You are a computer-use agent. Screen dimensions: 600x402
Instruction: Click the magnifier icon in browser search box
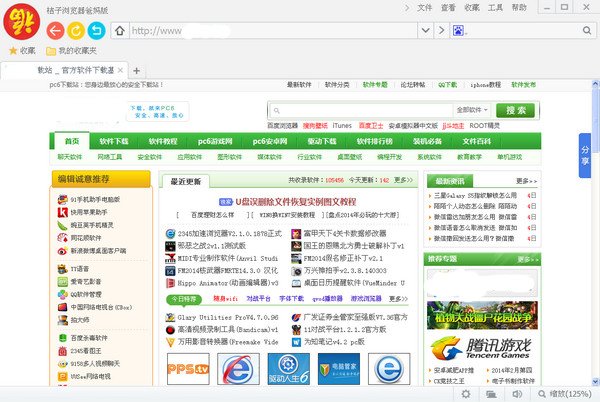point(587,31)
